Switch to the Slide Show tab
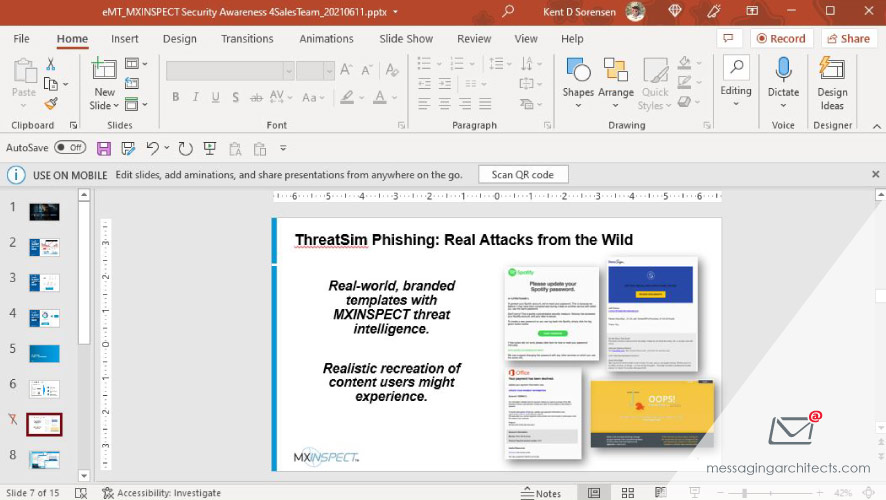 click(406, 39)
